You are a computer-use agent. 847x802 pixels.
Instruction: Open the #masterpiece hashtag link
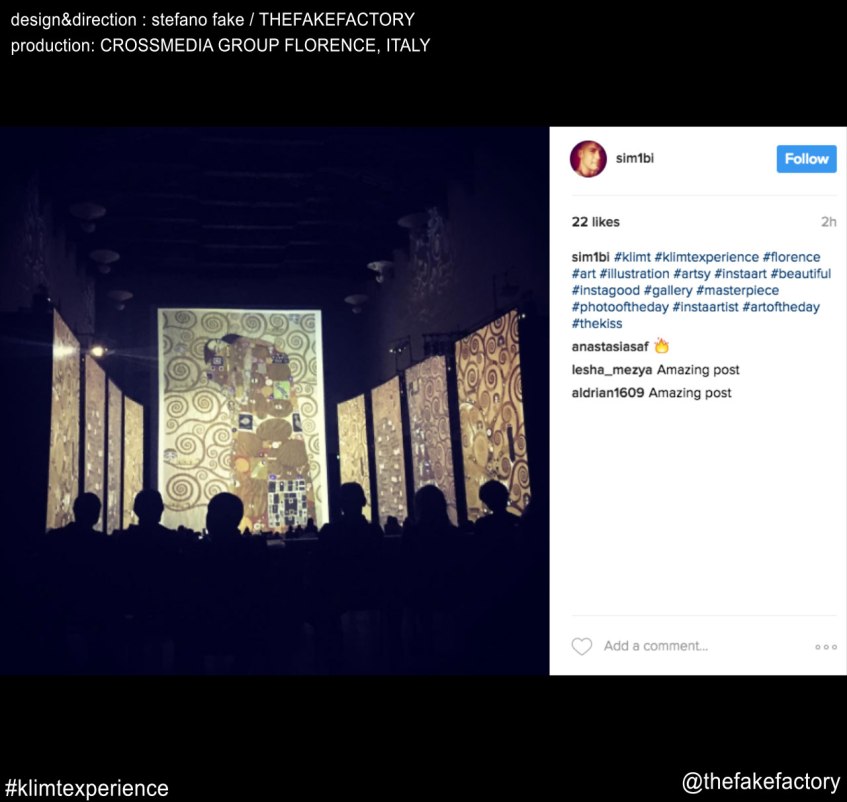click(737, 291)
